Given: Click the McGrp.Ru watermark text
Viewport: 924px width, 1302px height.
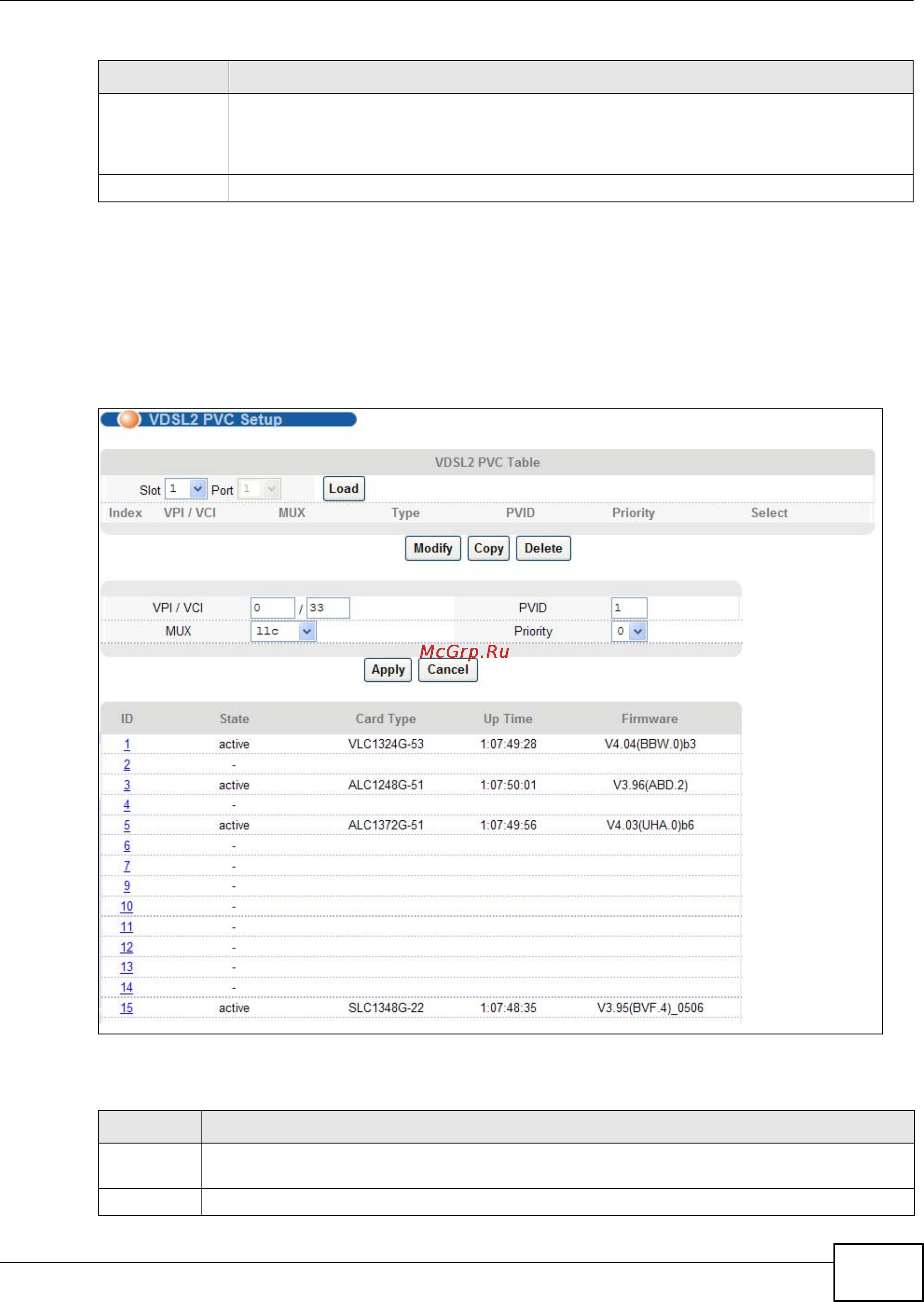Looking at the screenshot, I should [x=464, y=651].
